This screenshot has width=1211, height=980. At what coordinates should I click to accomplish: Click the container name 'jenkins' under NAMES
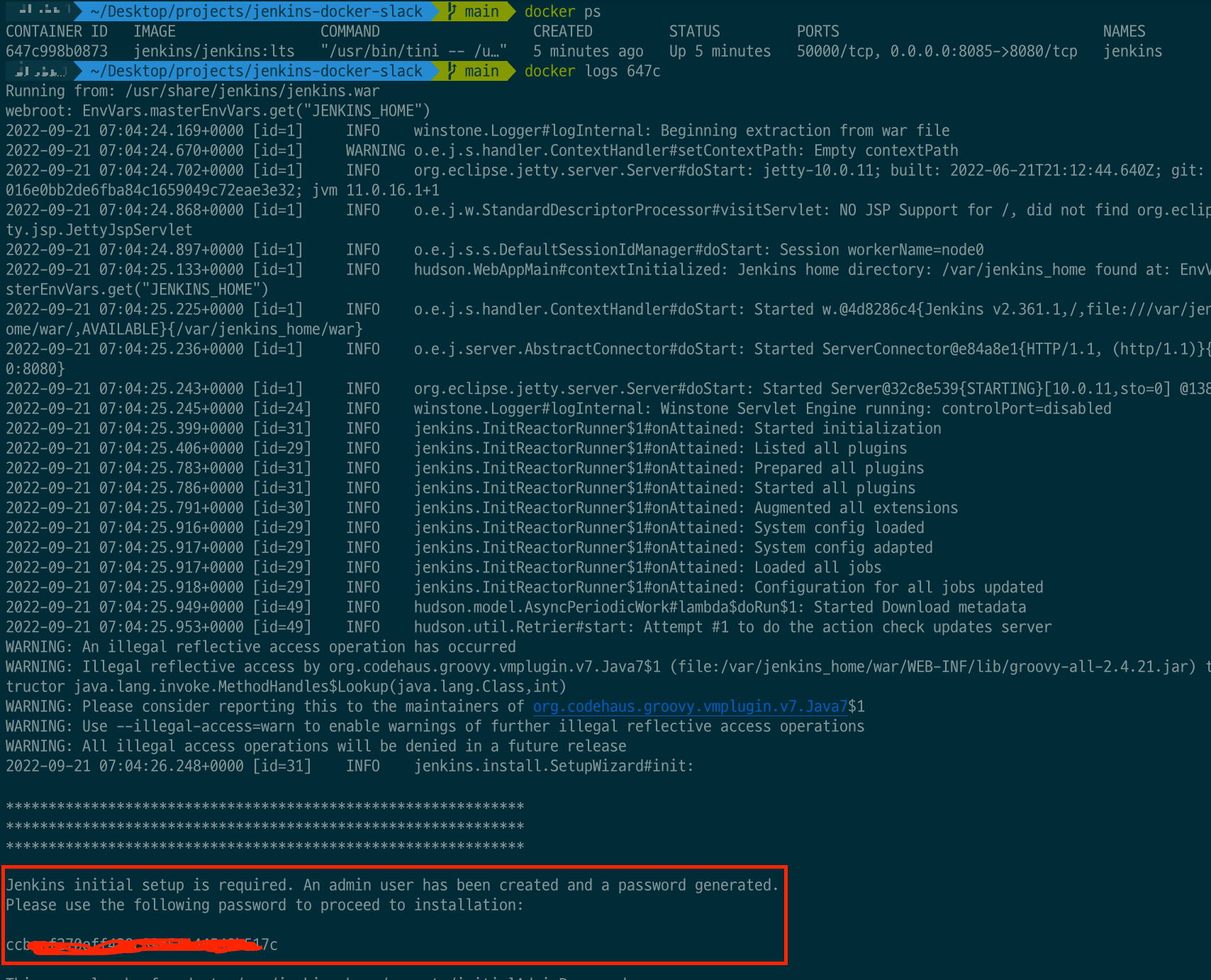pyautogui.click(x=1133, y=51)
